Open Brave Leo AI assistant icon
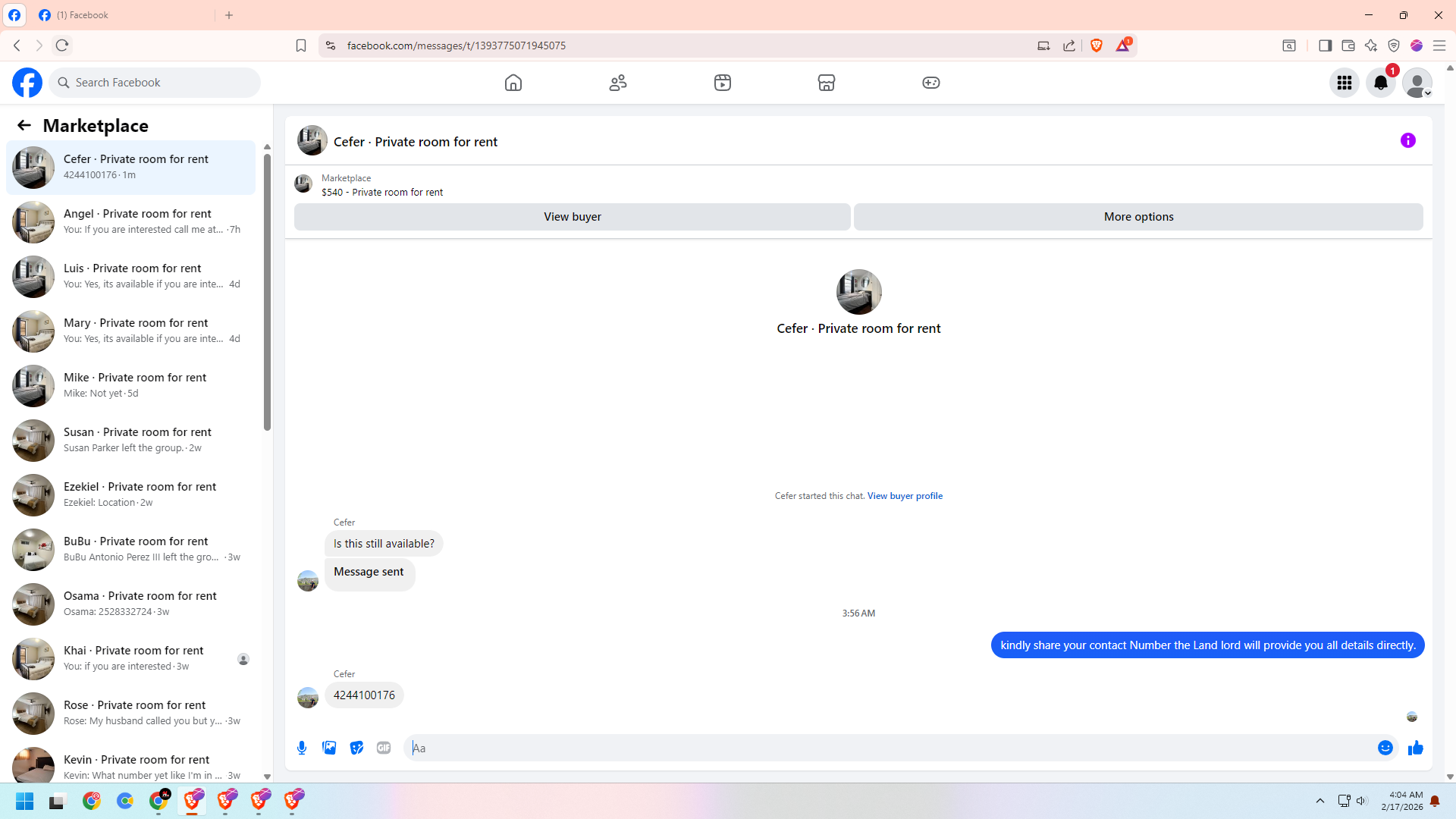This screenshot has width=1456, height=819. point(1371,45)
